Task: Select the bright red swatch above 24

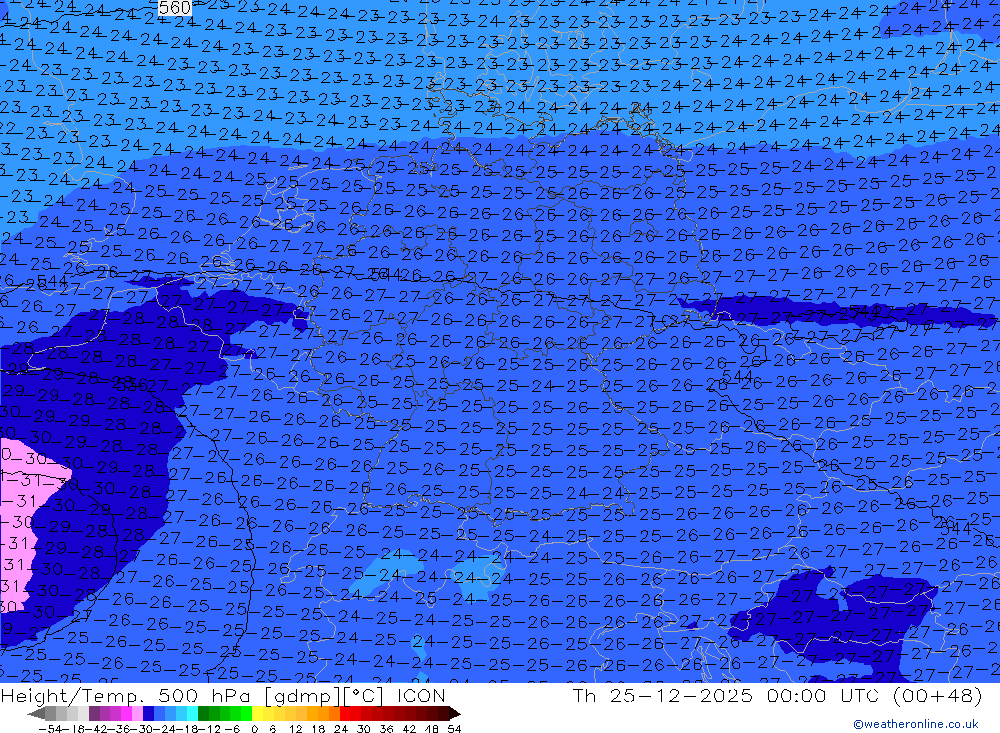Action: tap(345, 713)
